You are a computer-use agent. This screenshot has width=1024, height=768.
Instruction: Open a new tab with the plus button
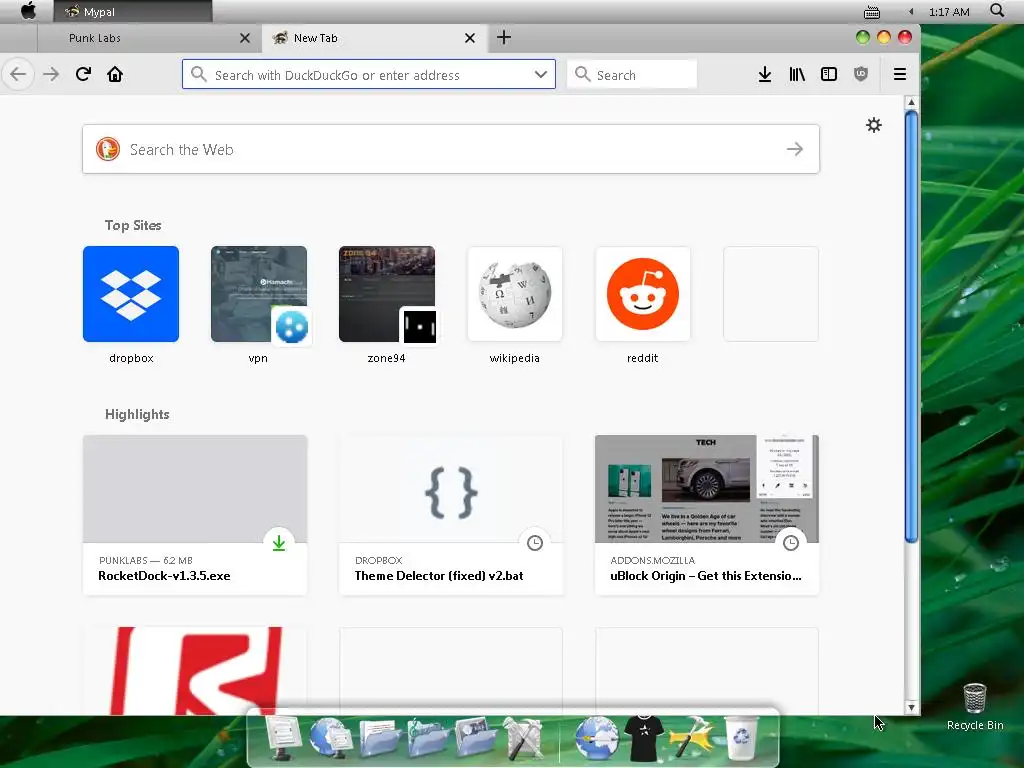tap(504, 37)
